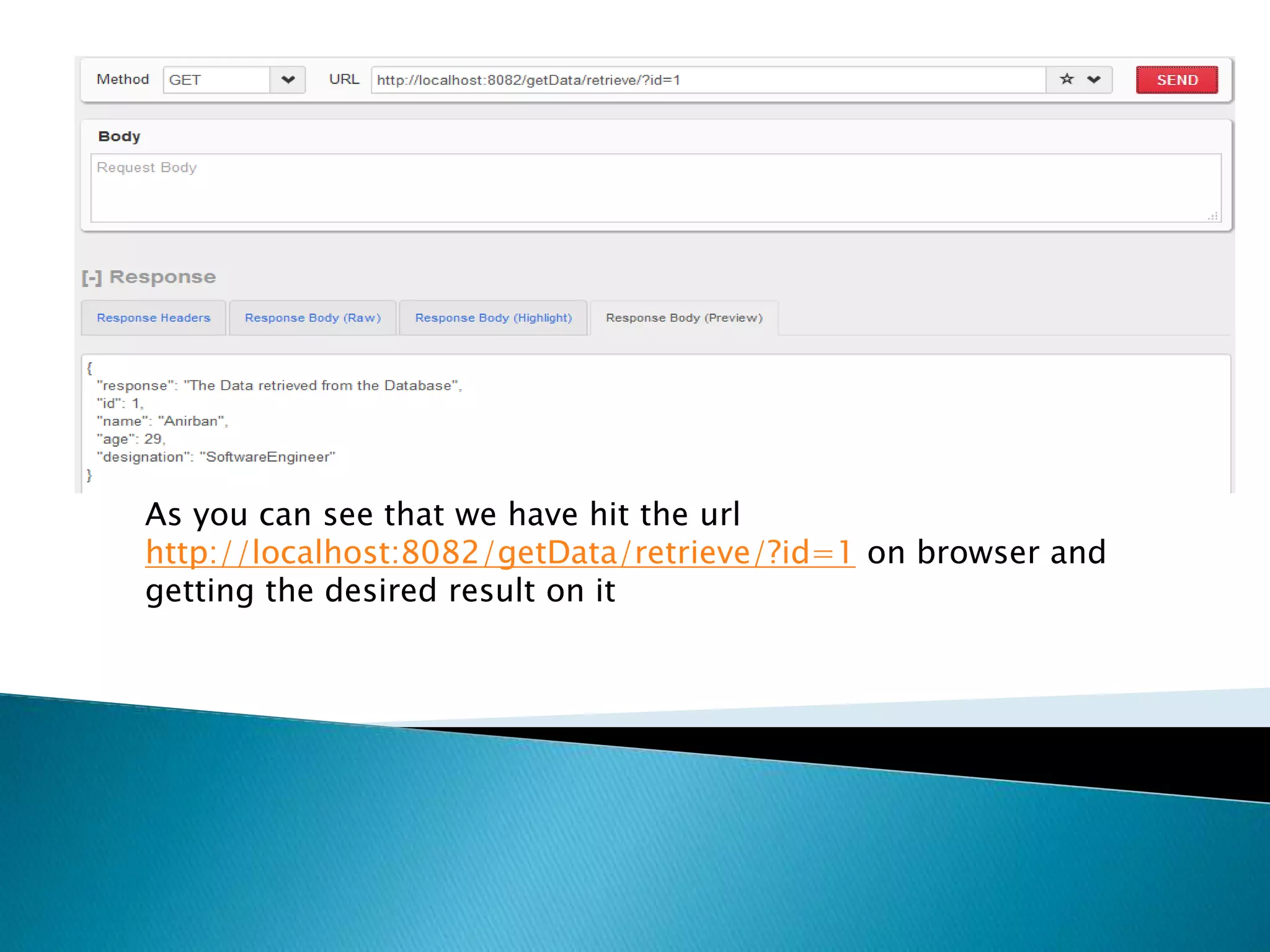Click the URL label text
1270x952 pixels.
(344, 79)
